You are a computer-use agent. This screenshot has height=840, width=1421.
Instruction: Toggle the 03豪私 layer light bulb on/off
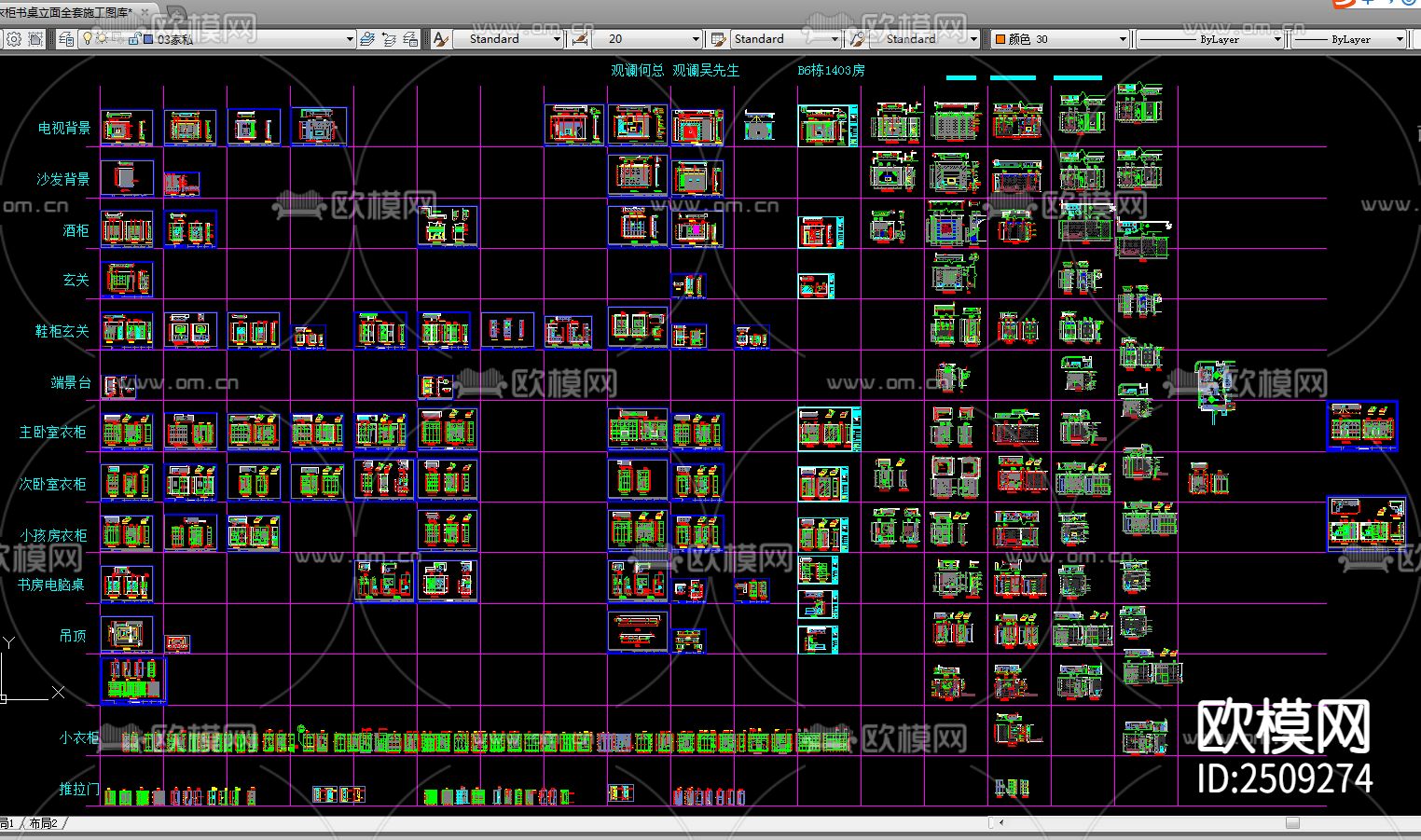click(89, 39)
